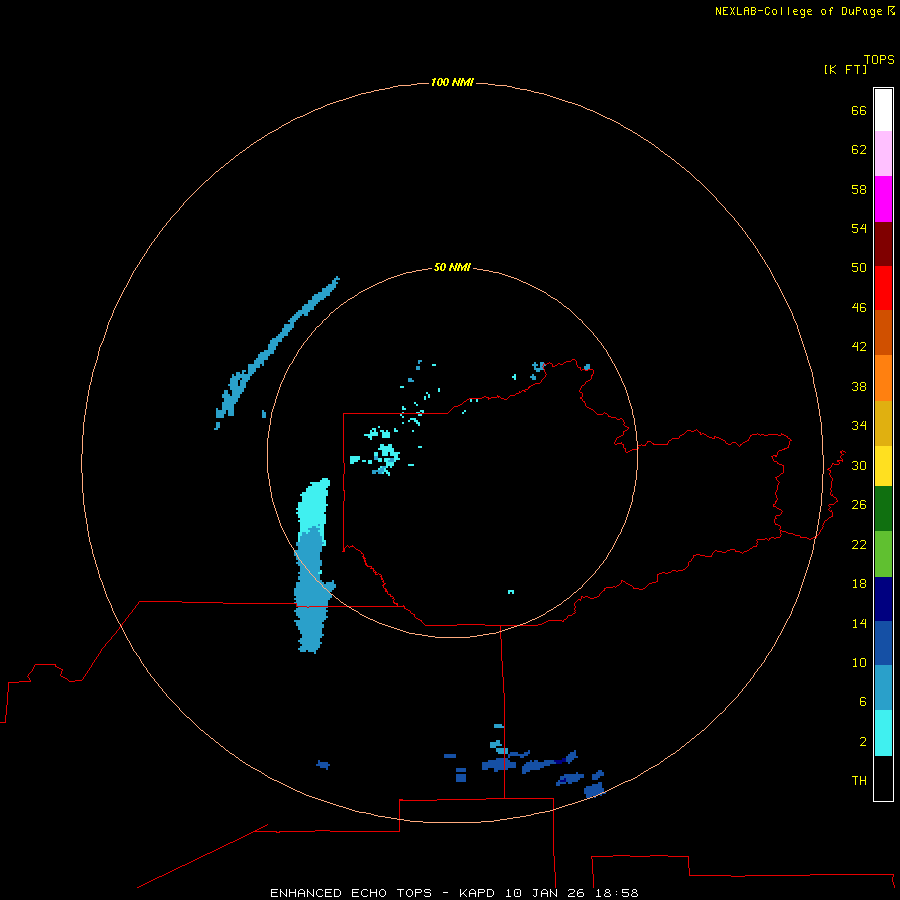The height and width of the screenshot is (900, 900).
Task: Select the 58 legend value
Action: coord(859,189)
